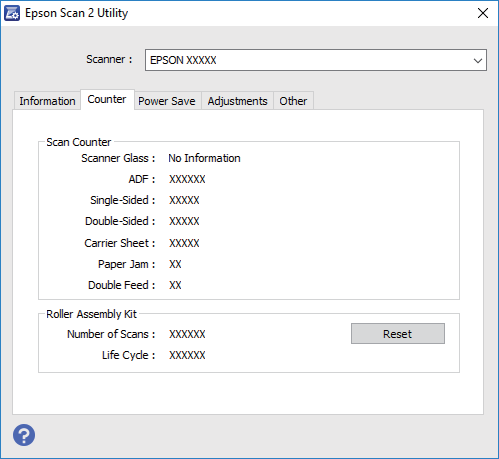Switch to the Information tab
This screenshot has height=459, width=499.
47,101
